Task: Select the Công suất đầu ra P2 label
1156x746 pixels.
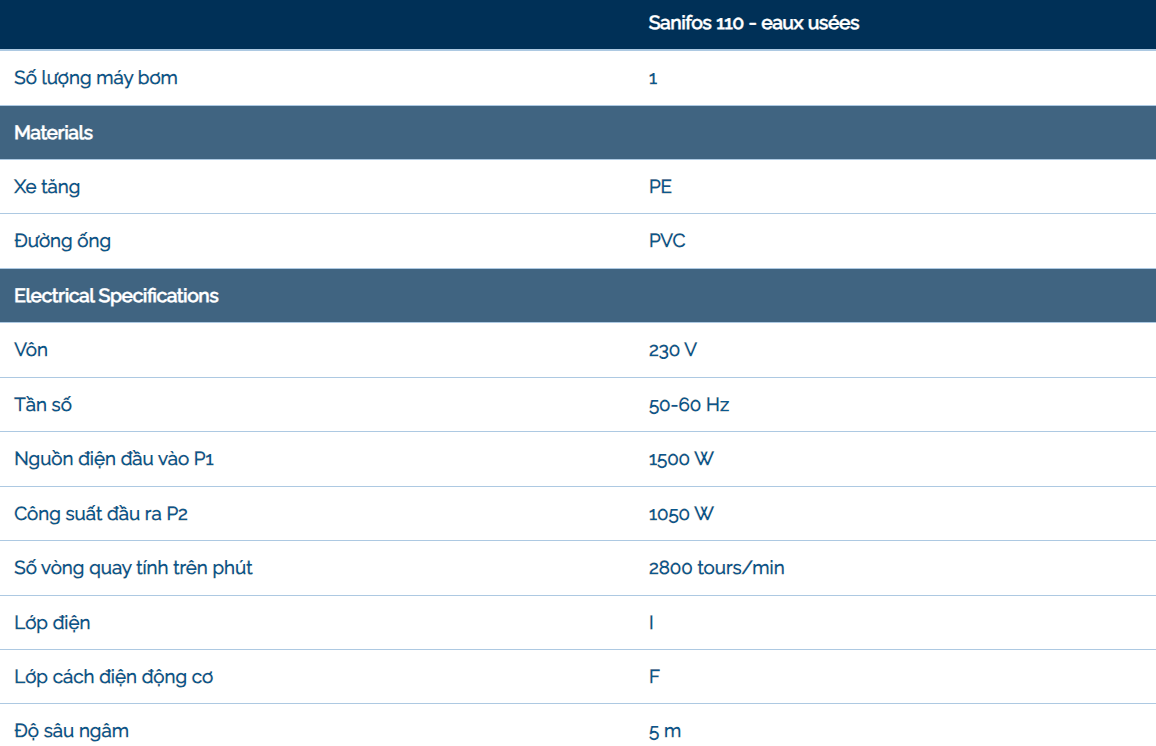Action: 101,514
